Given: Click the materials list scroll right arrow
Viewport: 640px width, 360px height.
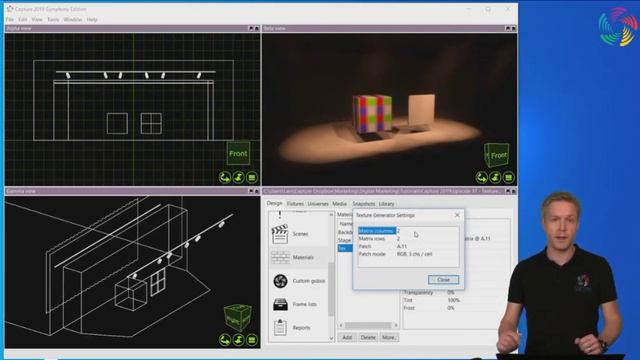Looking at the screenshot, I should click(396, 325).
